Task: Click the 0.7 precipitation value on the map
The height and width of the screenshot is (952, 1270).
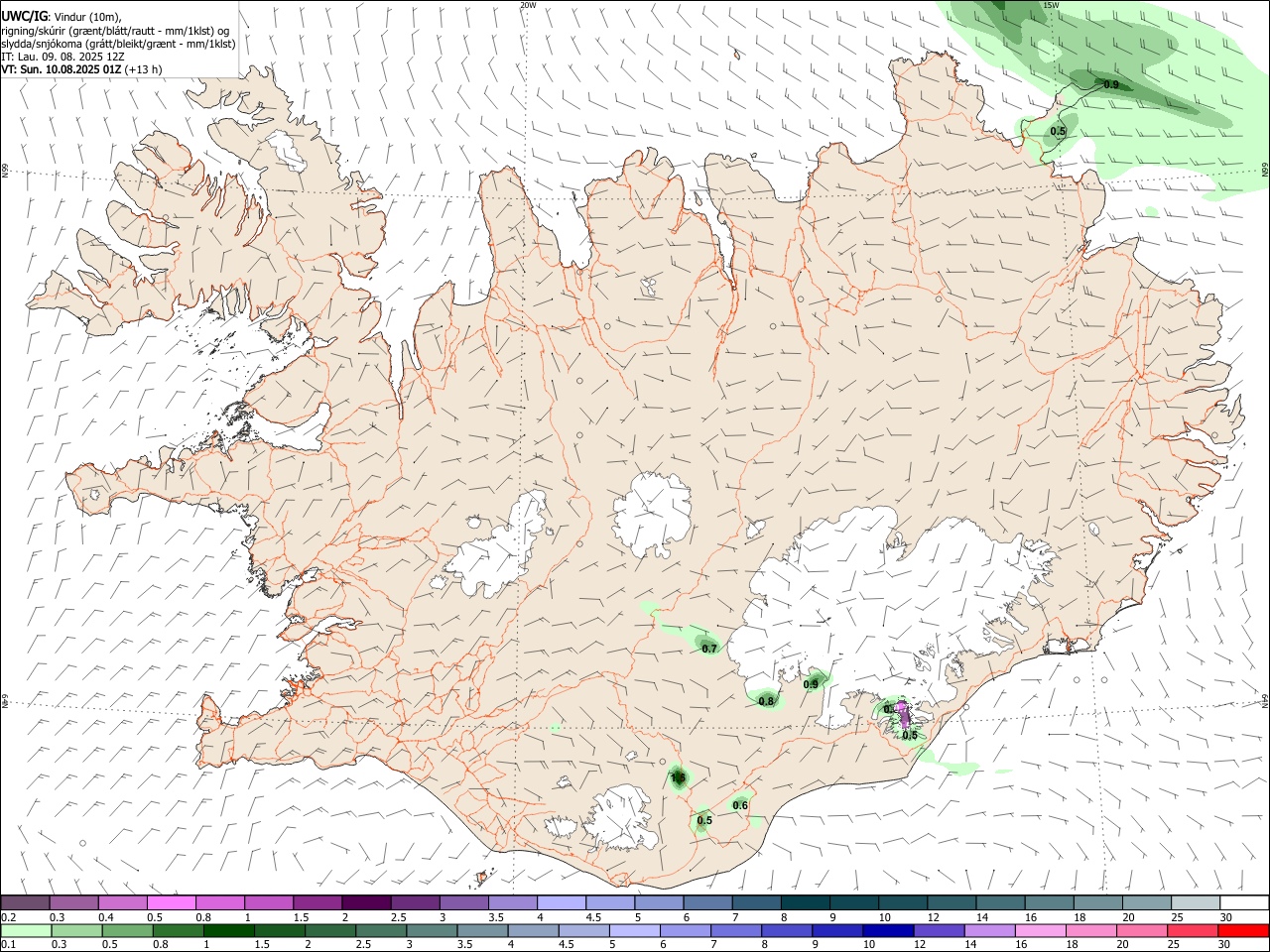Action: click(x=709, y=649)
